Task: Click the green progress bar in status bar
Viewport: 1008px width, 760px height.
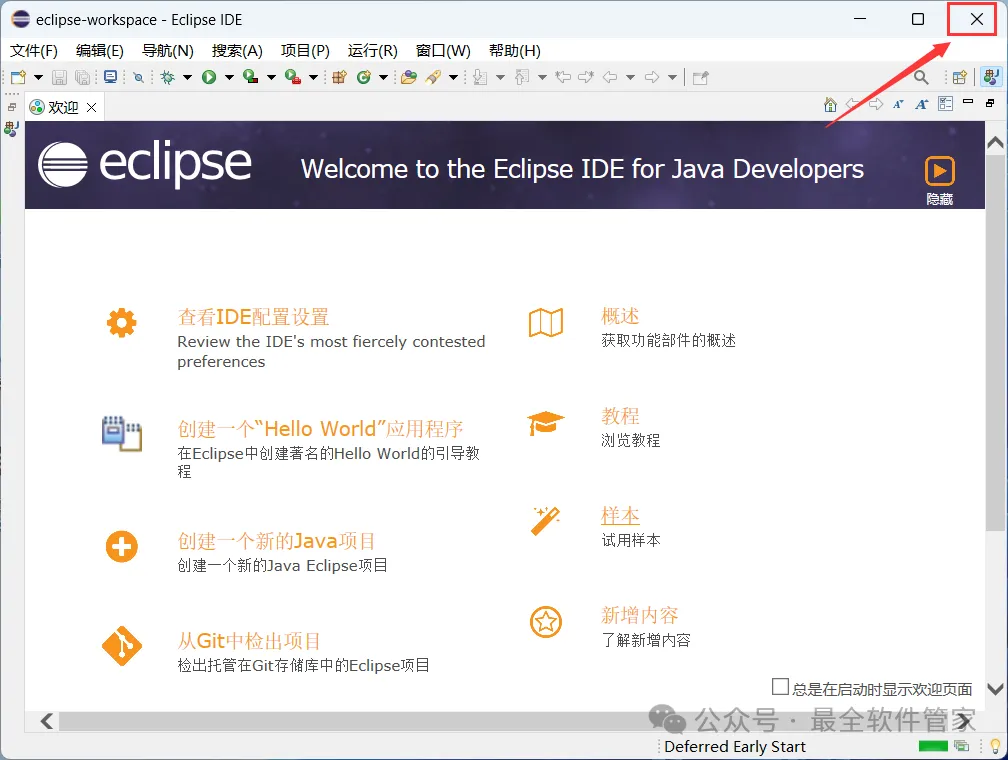Action: [x=933, y=746]
